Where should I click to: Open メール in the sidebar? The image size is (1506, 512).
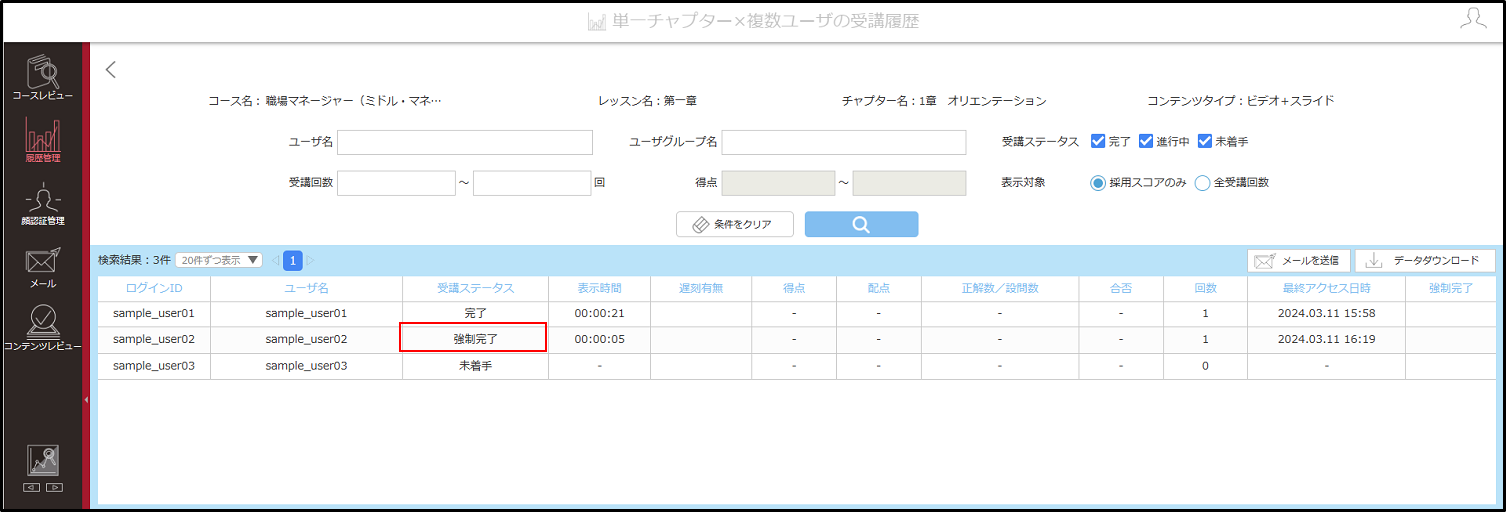(42, 267)
